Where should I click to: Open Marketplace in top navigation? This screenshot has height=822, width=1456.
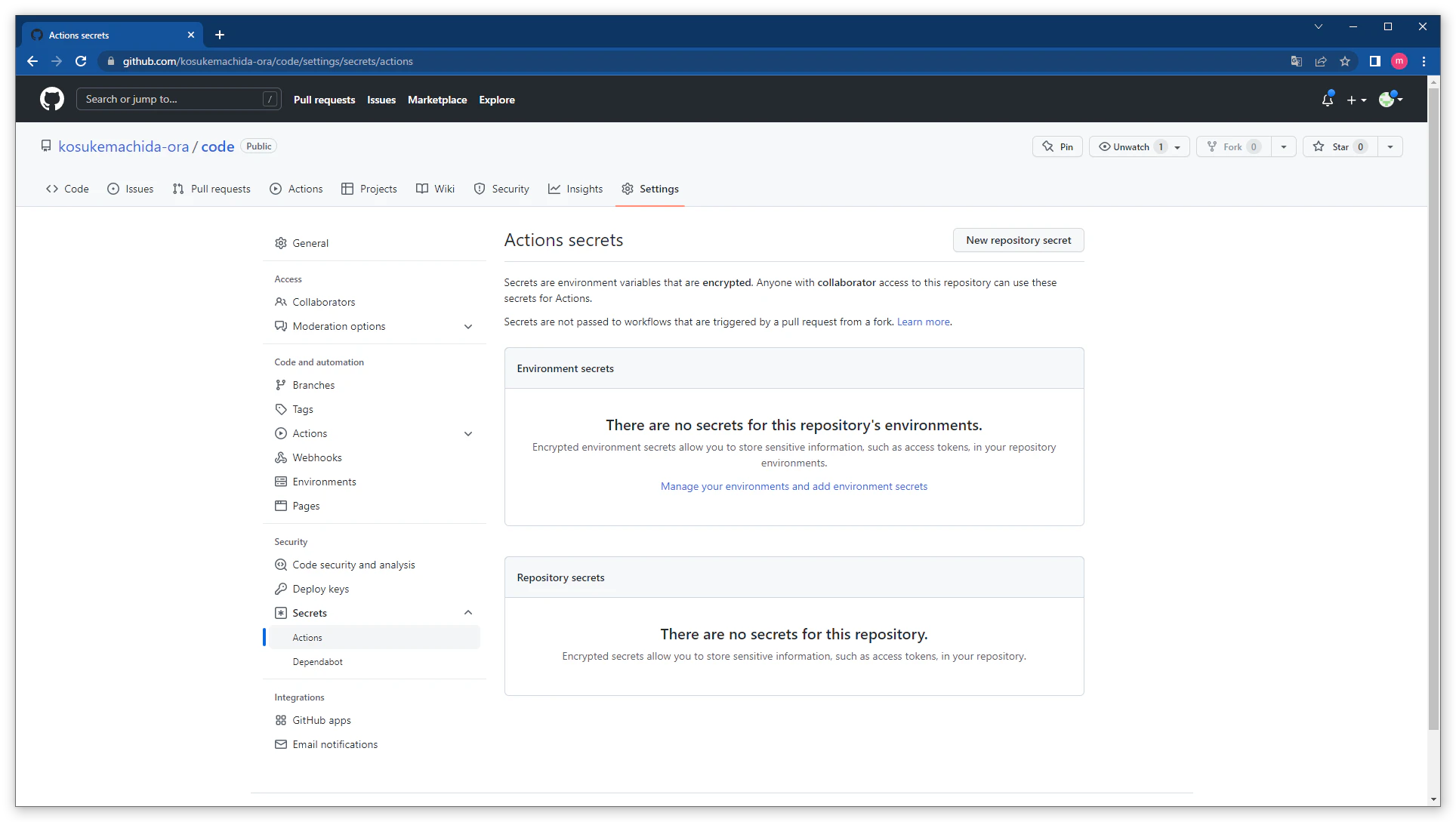pos(437,100)
